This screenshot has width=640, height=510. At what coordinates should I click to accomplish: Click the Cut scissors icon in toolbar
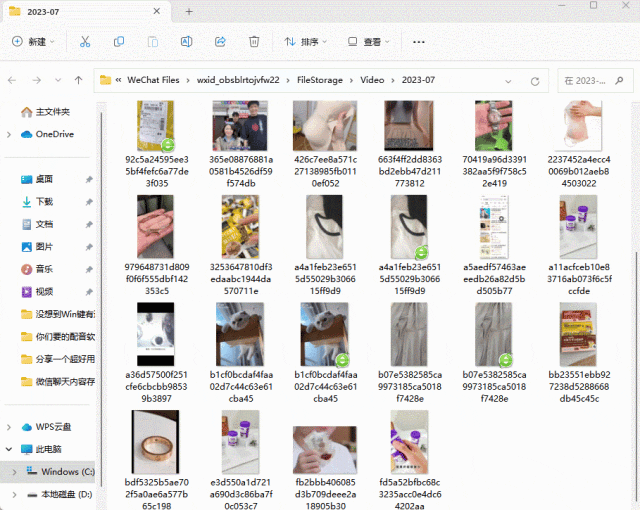point(85,42)
